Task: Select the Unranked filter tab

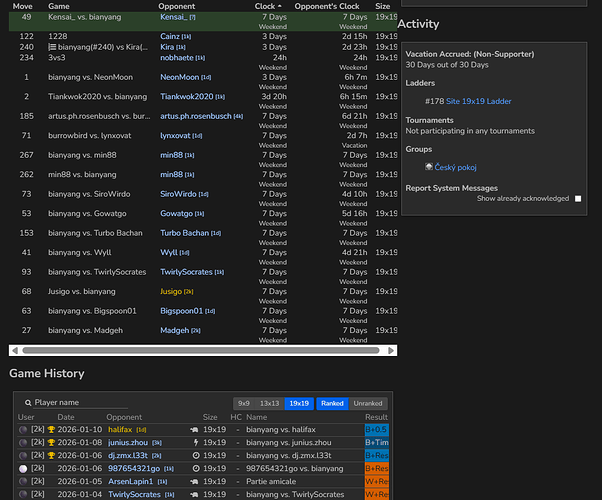Action: [368, 403]
